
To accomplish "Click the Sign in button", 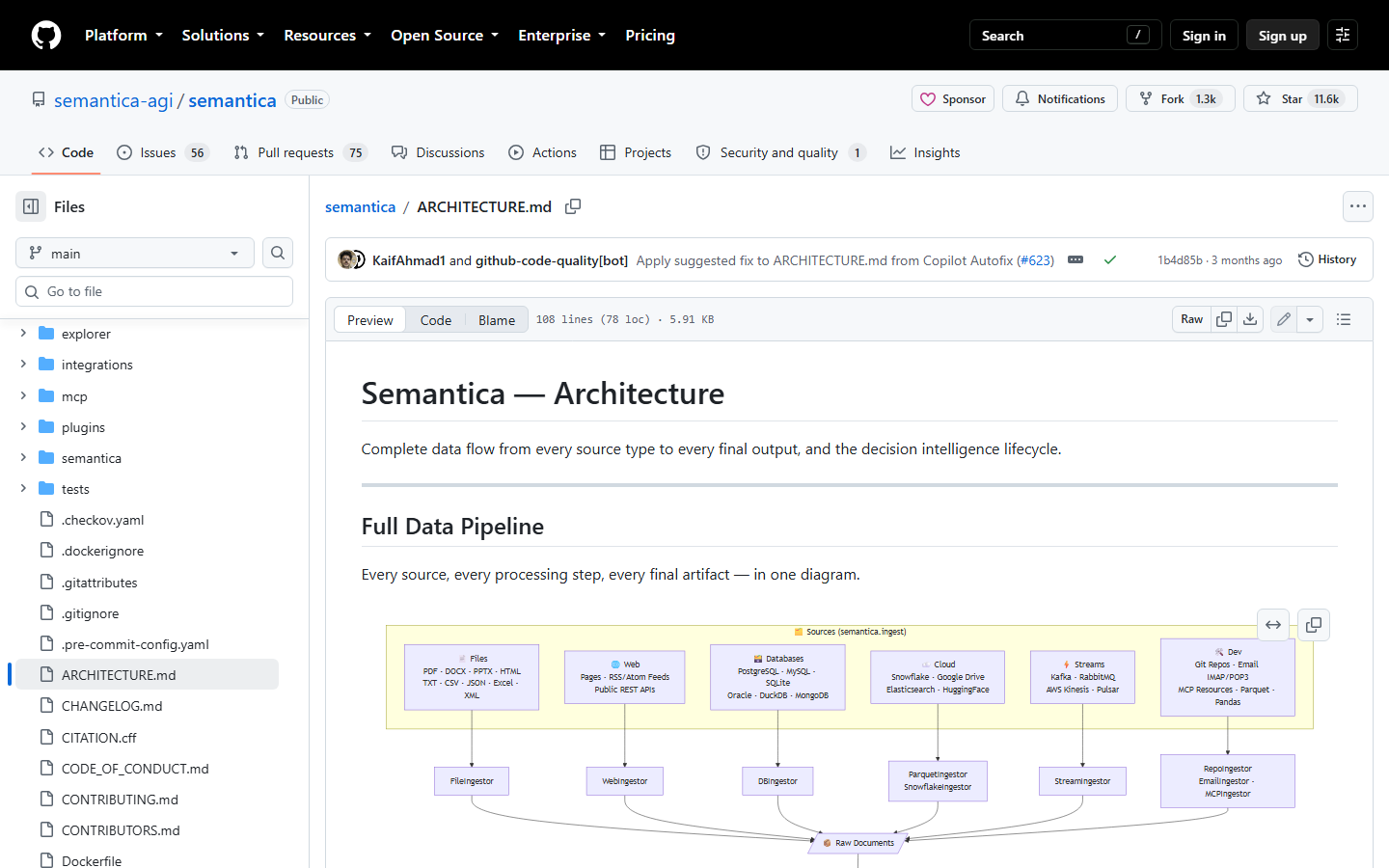I will pyautogui.click(x=1204, y=35).
